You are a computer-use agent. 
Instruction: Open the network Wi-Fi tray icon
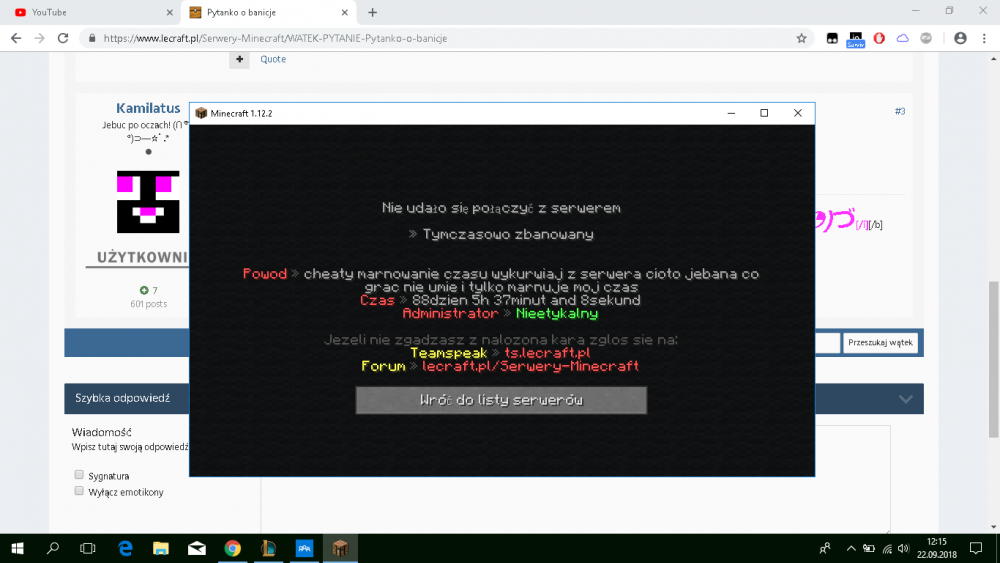pos(887,548)
